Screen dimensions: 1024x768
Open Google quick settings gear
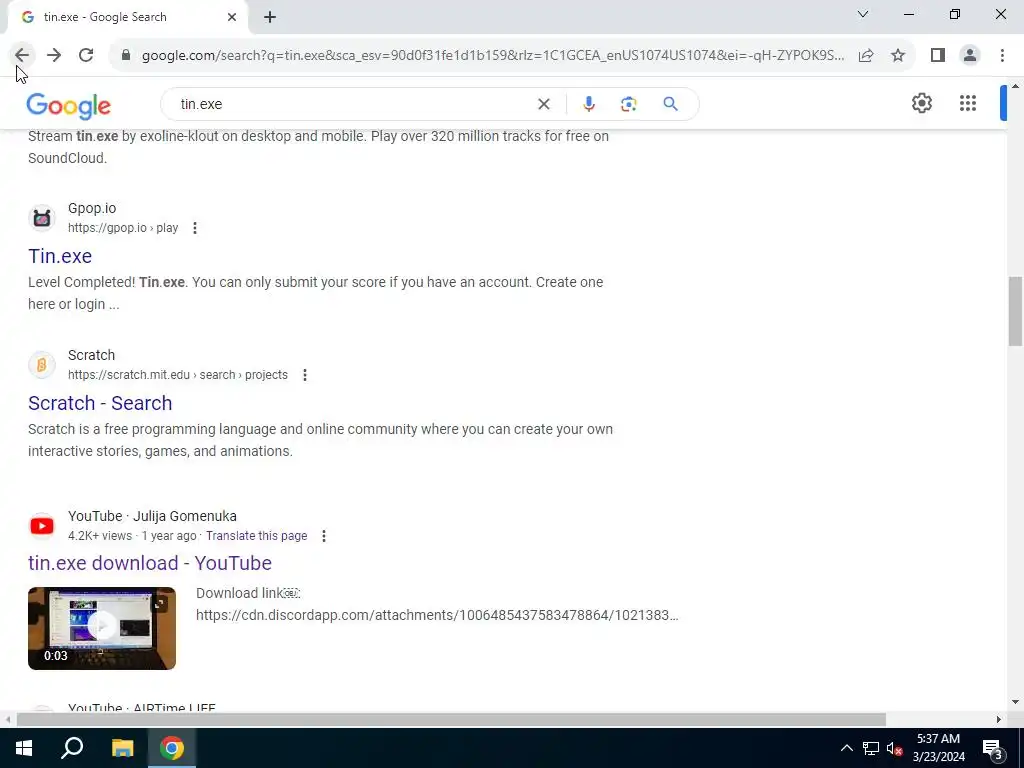click(x=921, y=103)
